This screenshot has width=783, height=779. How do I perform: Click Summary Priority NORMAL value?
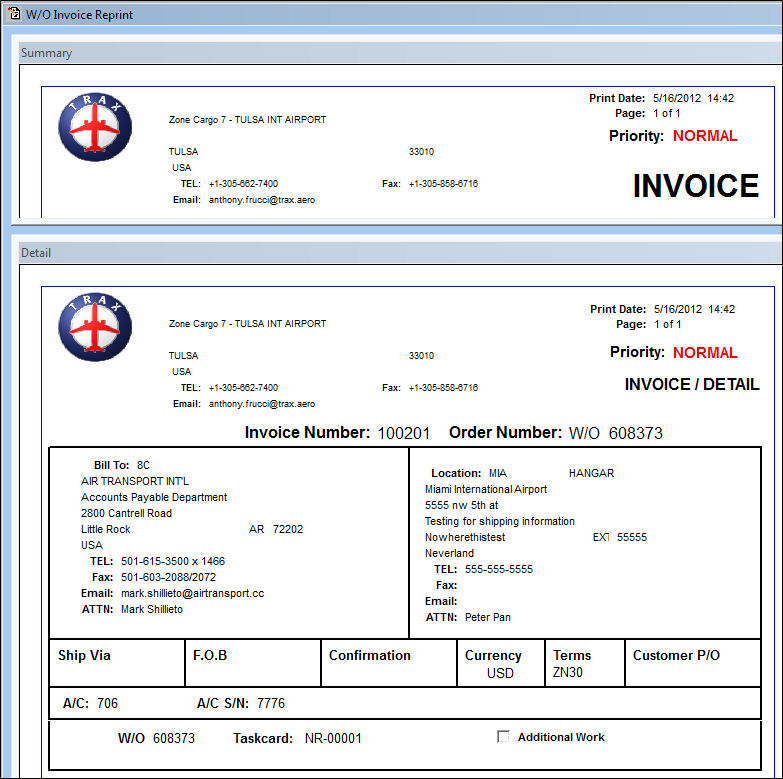705,136
